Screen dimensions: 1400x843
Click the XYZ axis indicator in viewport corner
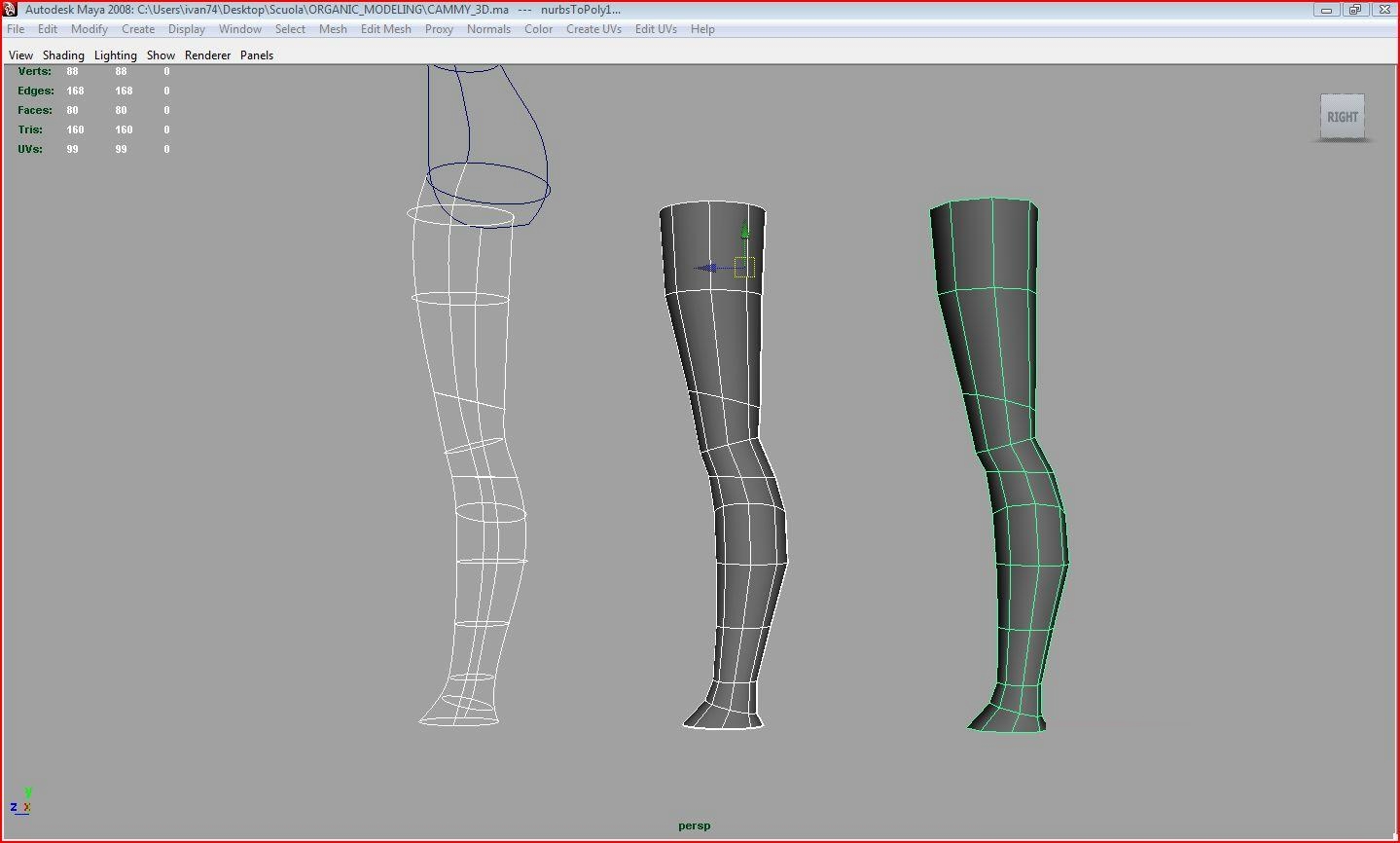click(21, 802)
